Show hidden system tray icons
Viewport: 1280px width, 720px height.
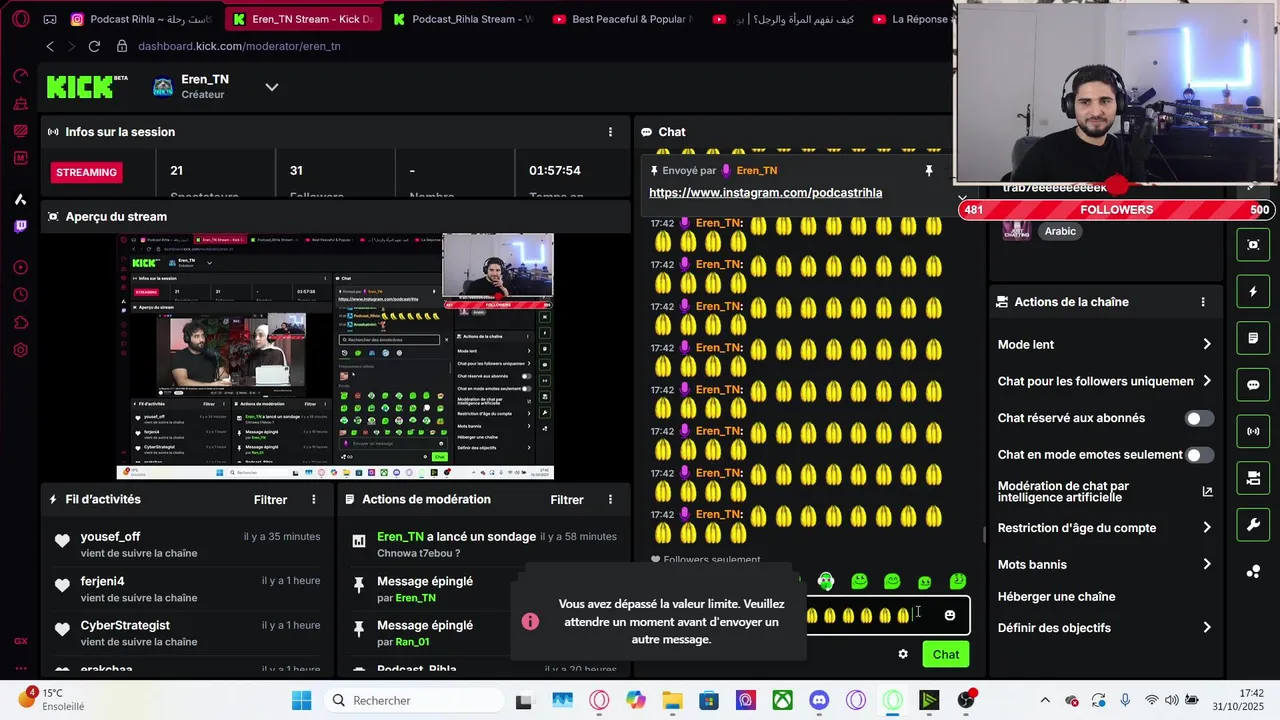1045,700
